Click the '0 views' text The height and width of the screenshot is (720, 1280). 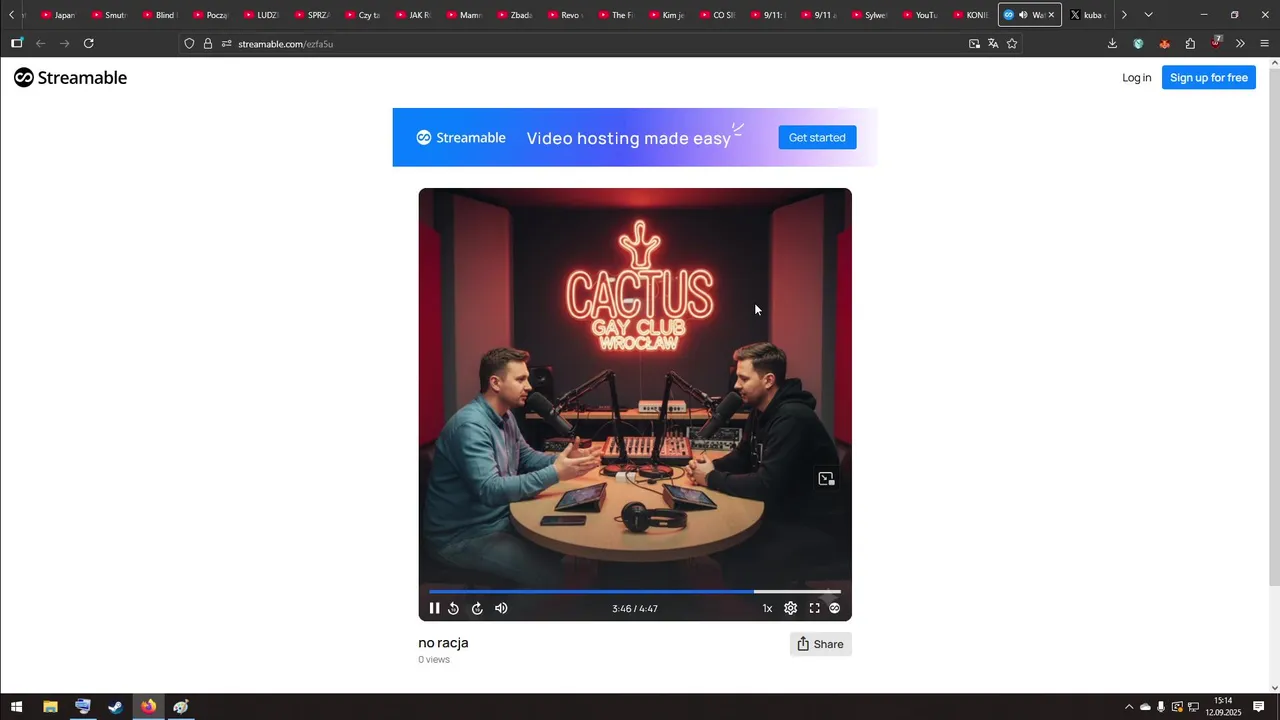[x=434, y=660]
